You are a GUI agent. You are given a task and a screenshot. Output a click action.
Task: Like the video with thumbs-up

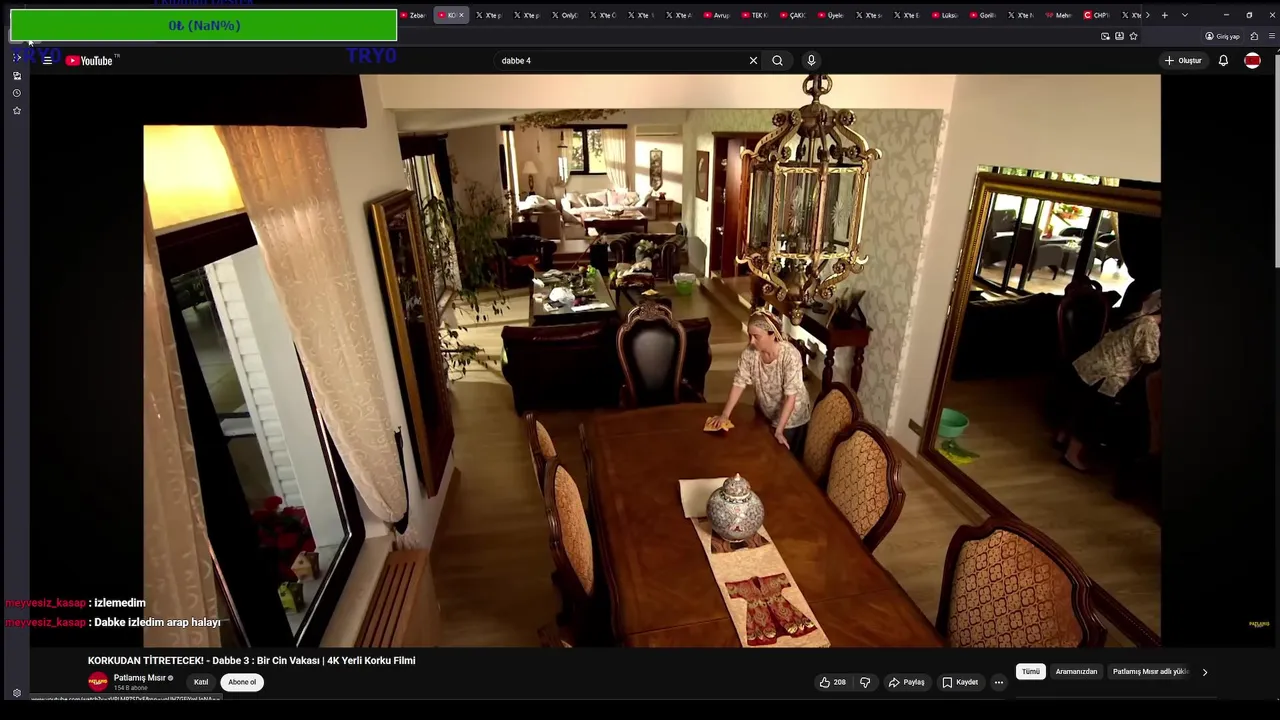click(x=832, y=682)
